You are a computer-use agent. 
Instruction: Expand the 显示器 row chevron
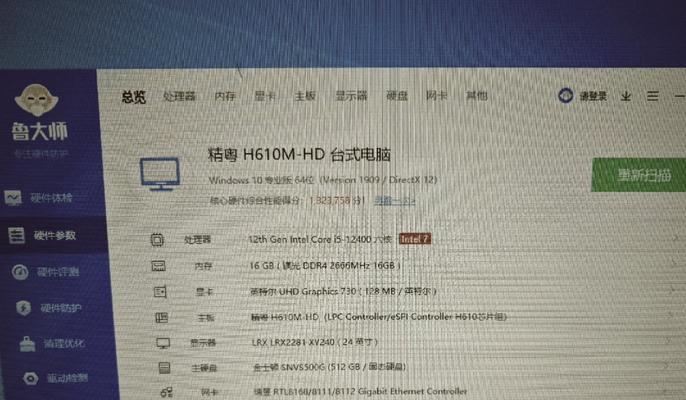point(669,340)
